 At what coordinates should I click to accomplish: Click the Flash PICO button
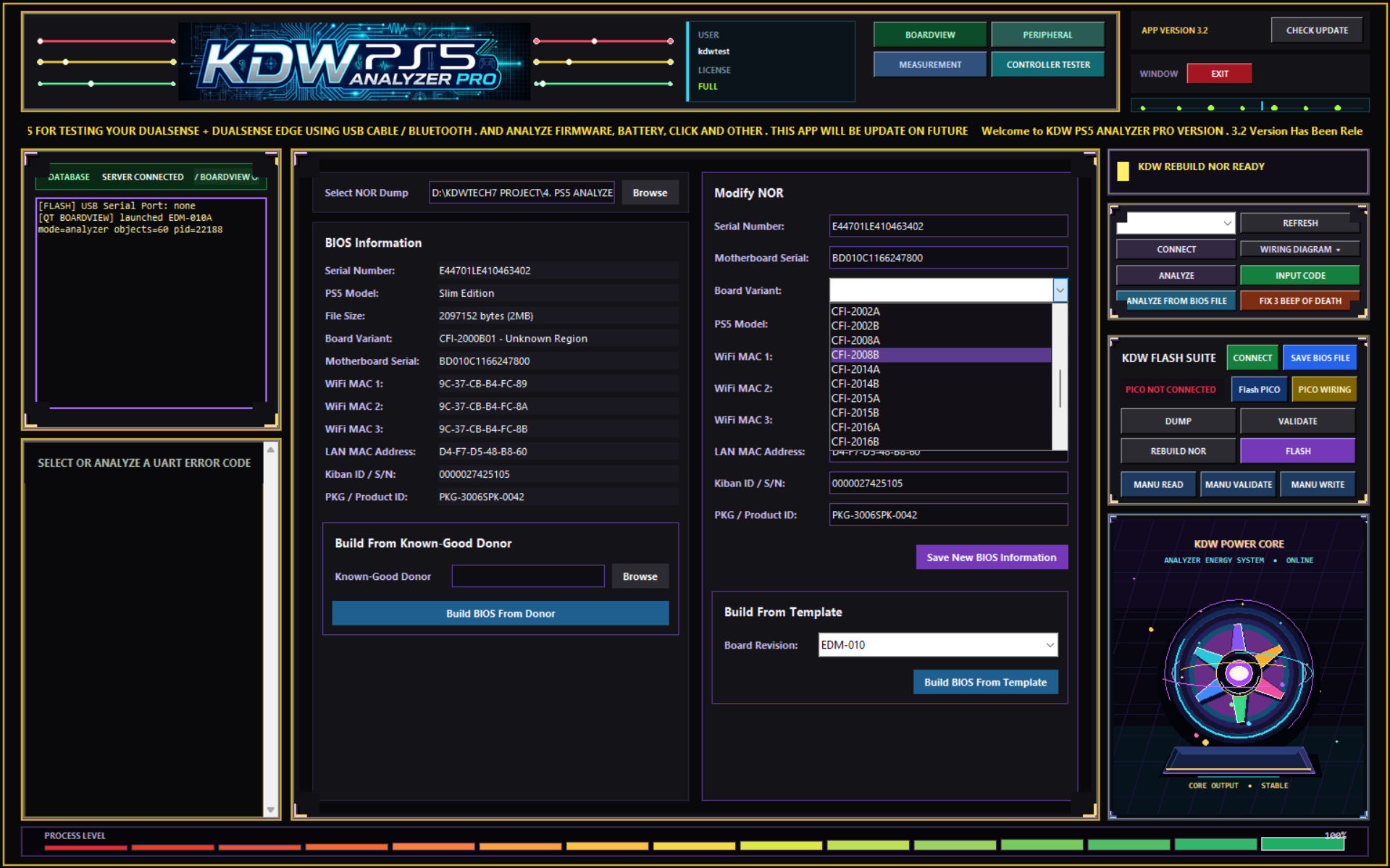pos(1259,389)
